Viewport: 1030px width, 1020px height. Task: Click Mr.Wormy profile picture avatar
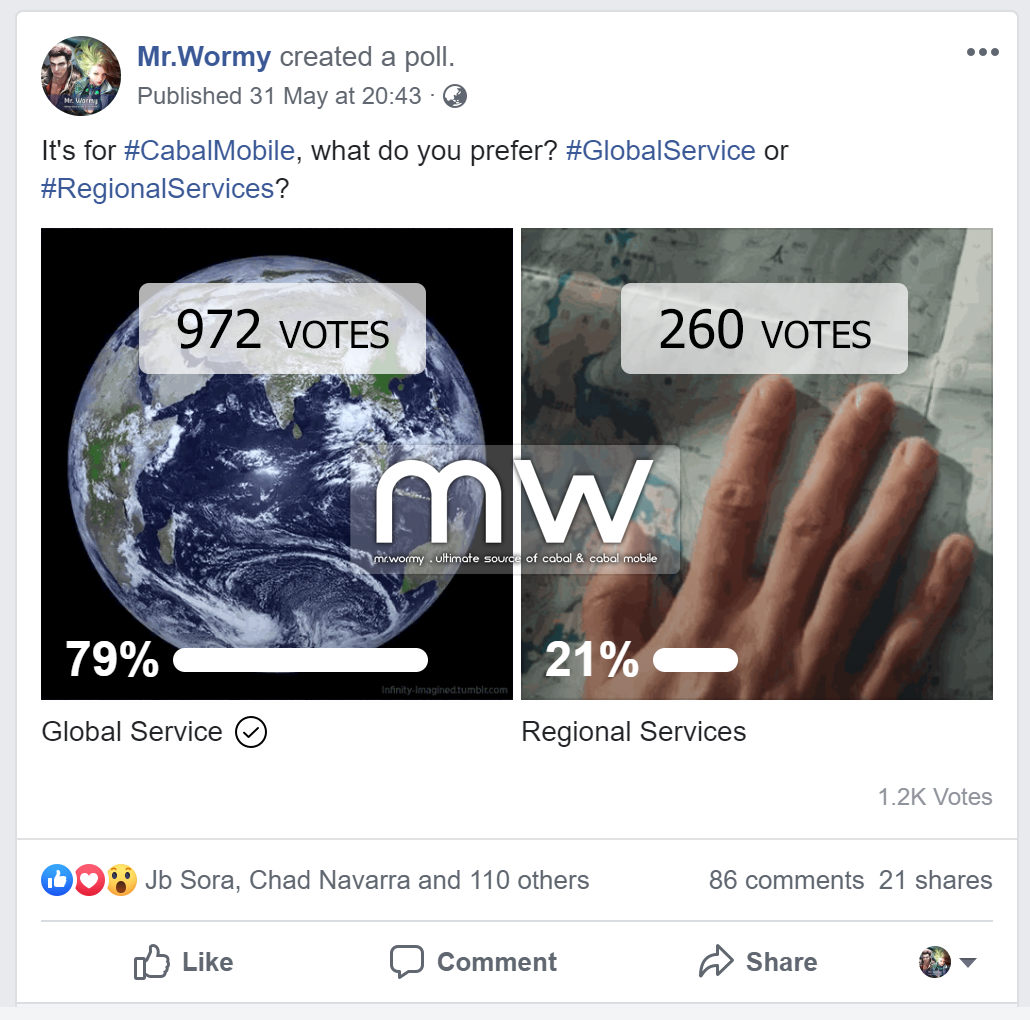coord(81,76)
